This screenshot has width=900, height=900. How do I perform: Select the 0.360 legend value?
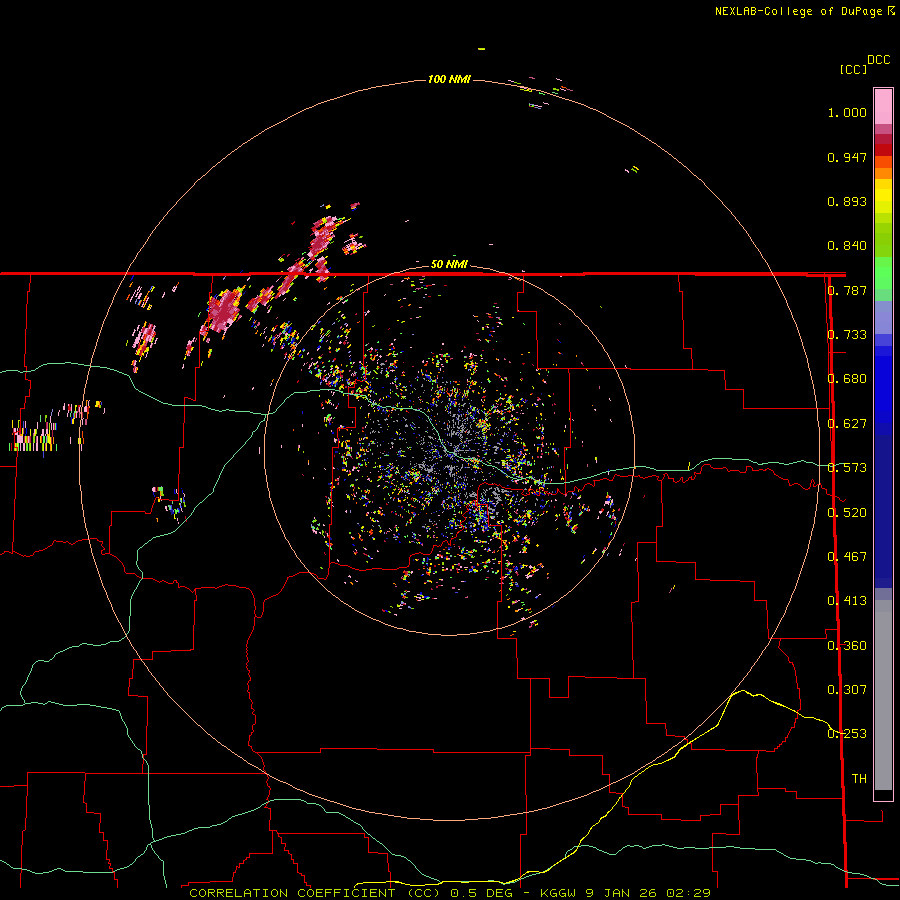pyautogui.click(x=847, y=646)
